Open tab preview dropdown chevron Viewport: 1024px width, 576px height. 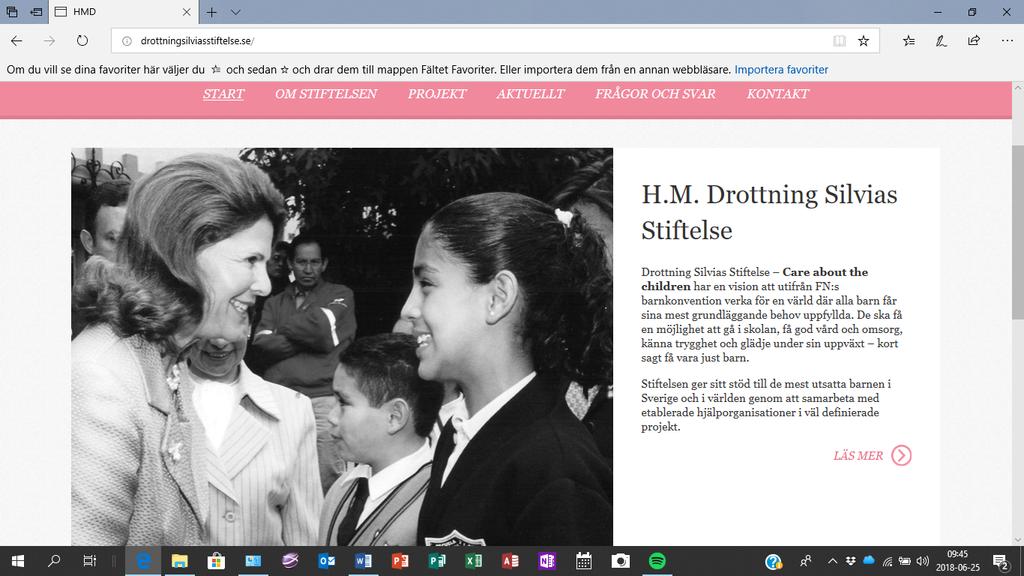(236, 12)
